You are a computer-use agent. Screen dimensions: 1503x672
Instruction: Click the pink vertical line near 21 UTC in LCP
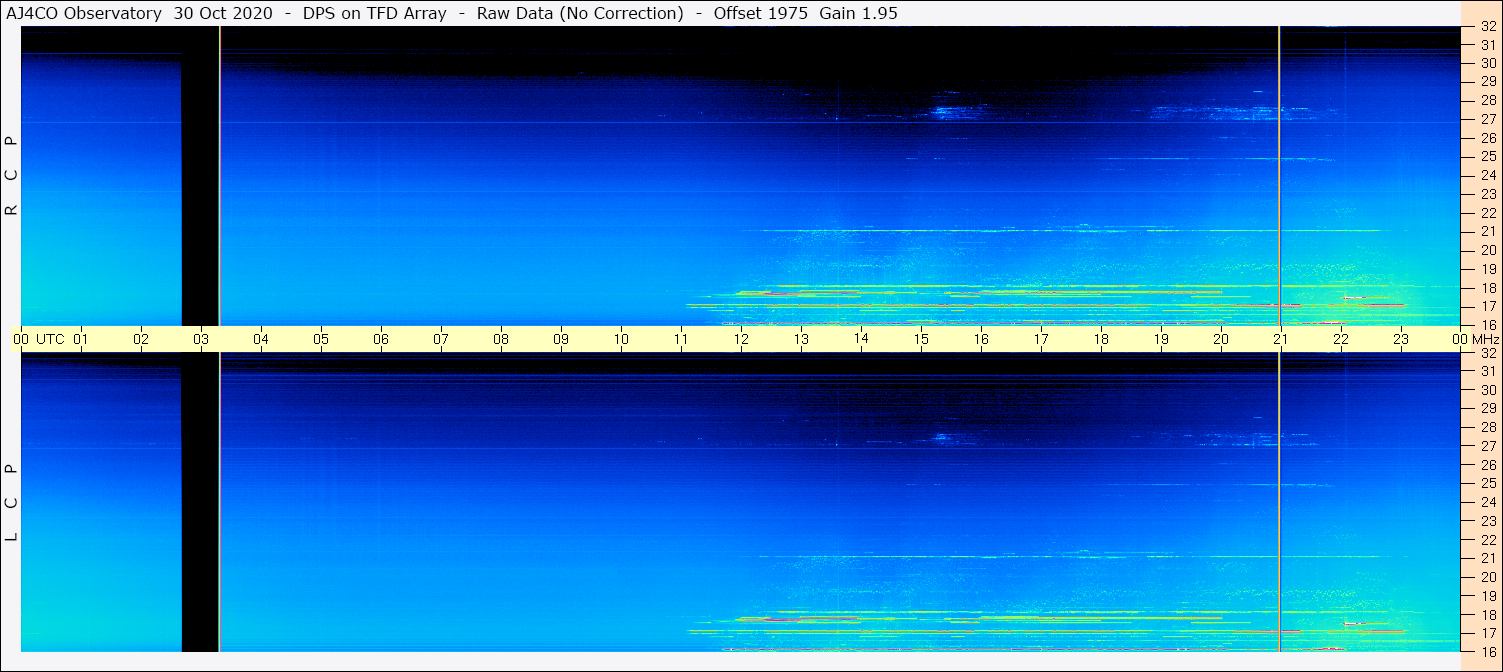1279,503
